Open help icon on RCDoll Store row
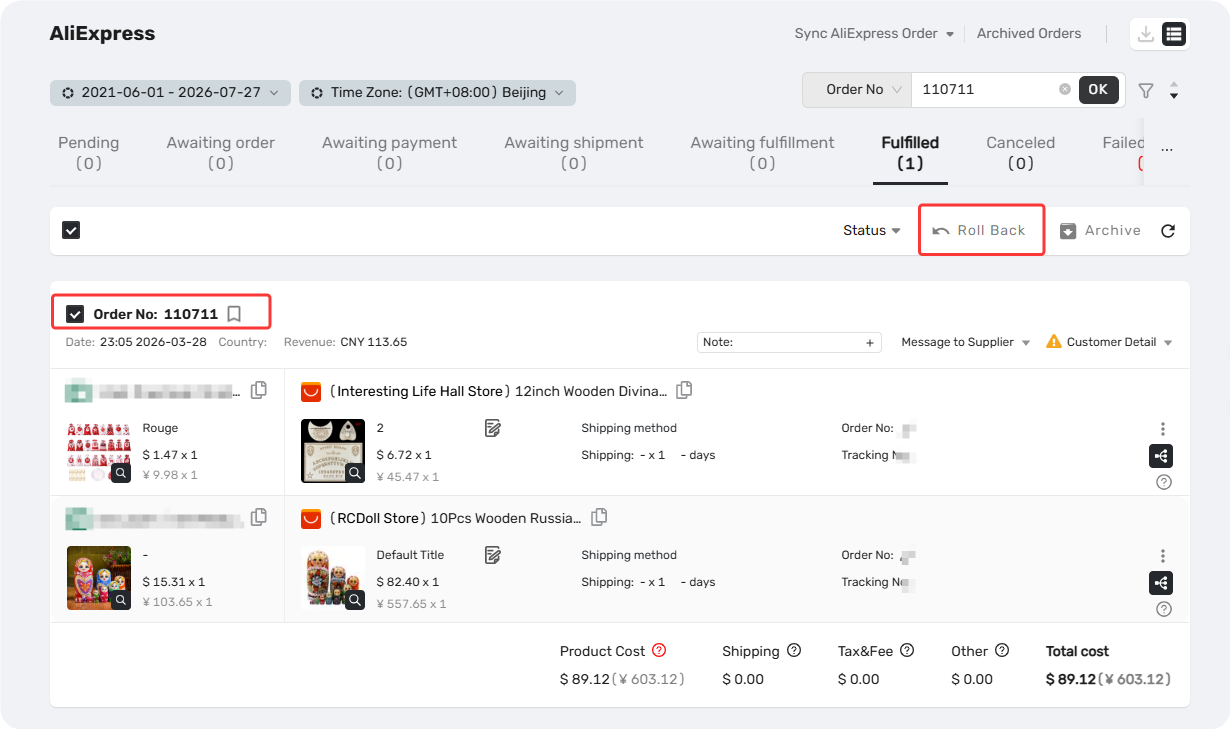 pos(1164,609)
